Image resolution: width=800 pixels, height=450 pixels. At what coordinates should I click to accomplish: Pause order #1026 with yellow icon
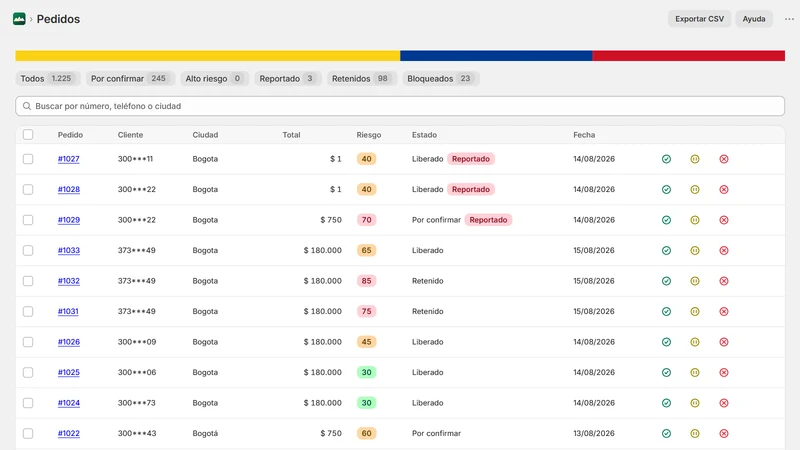tap(695, 342)
